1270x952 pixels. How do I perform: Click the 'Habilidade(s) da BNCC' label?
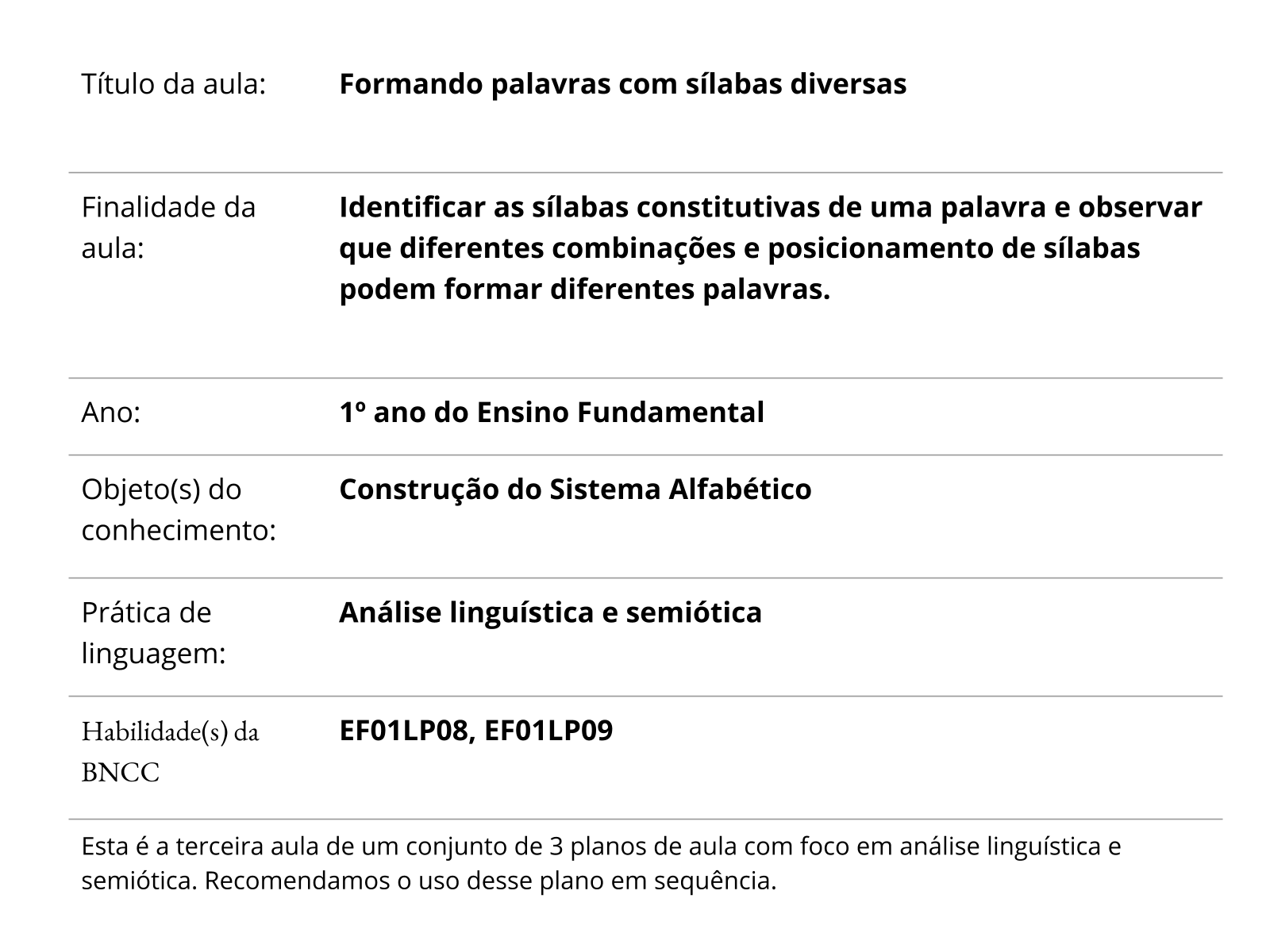click(x=171, y=751)
